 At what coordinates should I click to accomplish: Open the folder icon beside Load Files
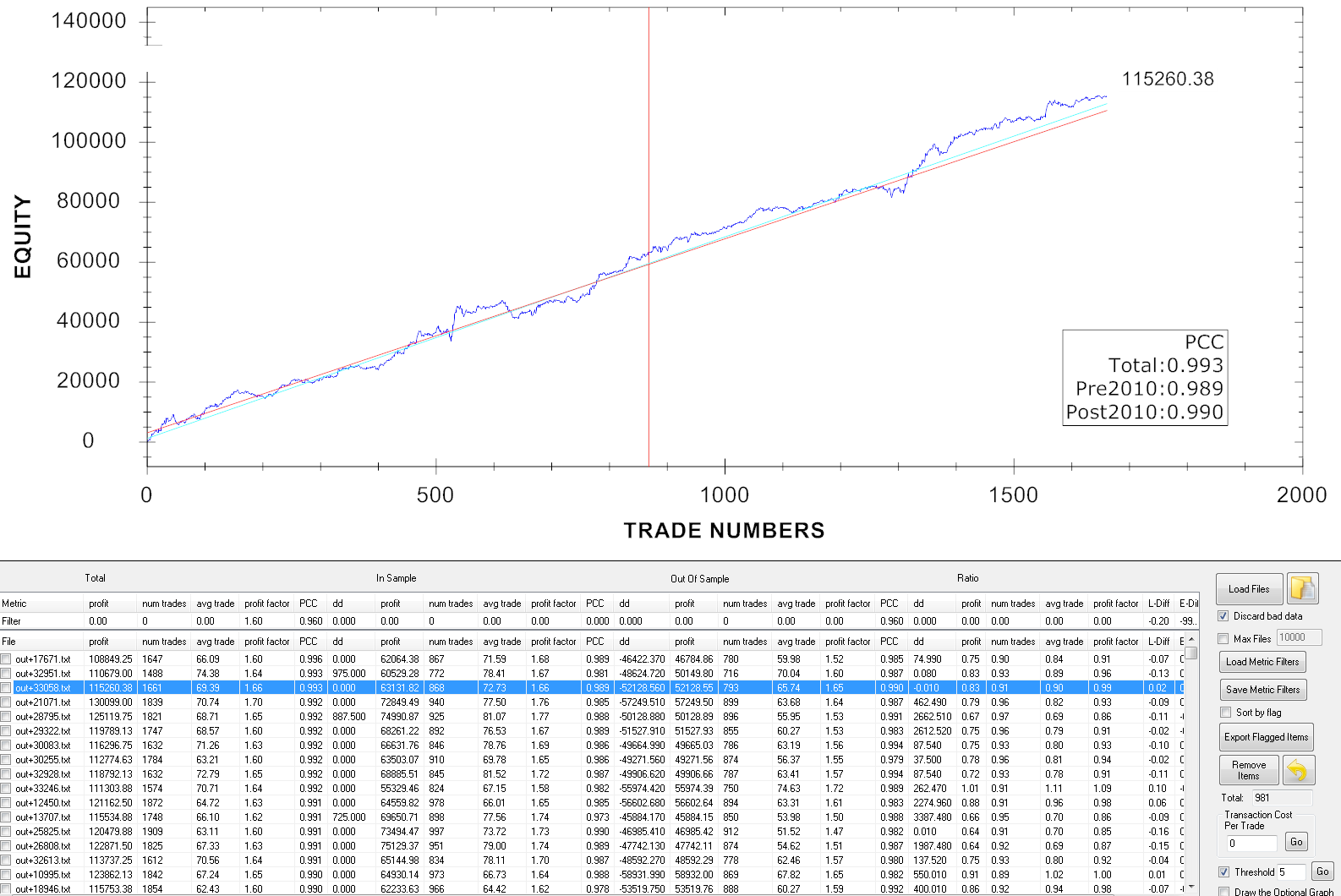click(x=1302, y=588)
